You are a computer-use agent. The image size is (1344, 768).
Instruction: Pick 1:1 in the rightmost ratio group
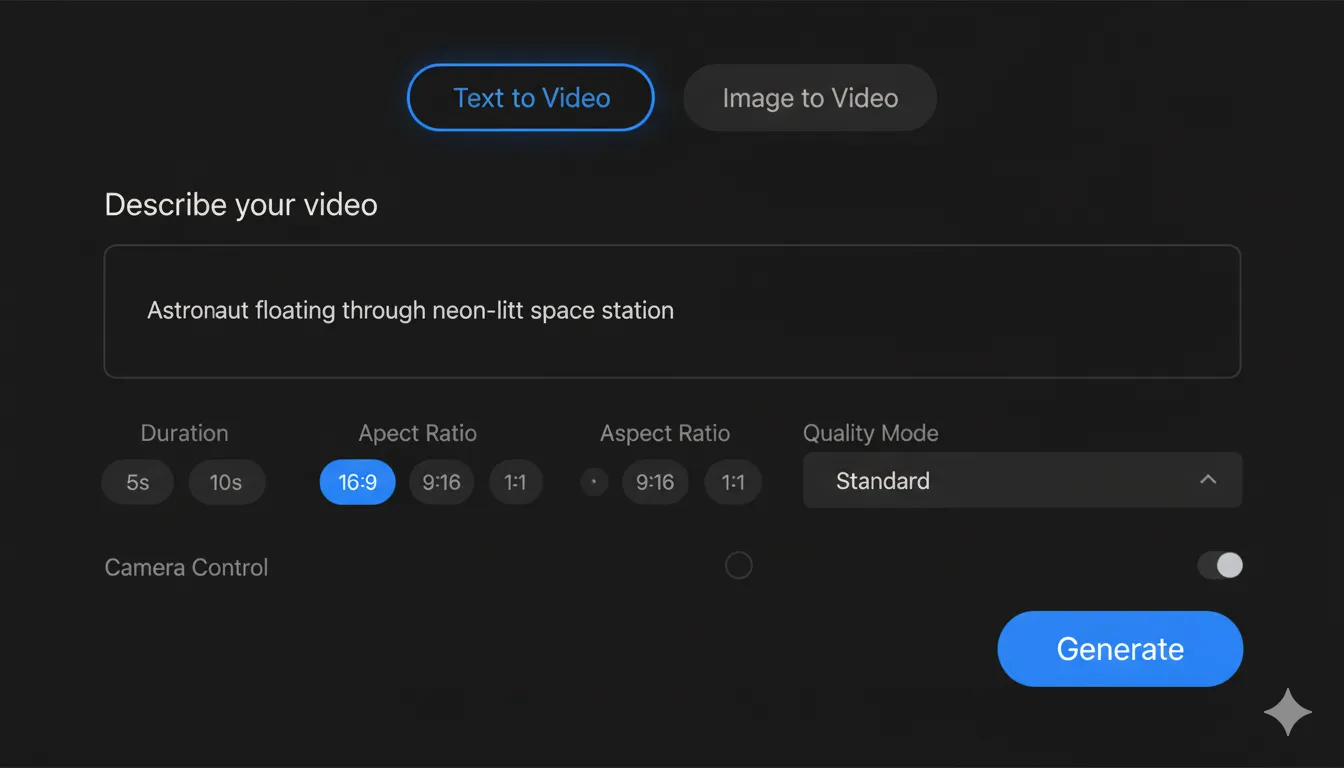click(733, 482)
